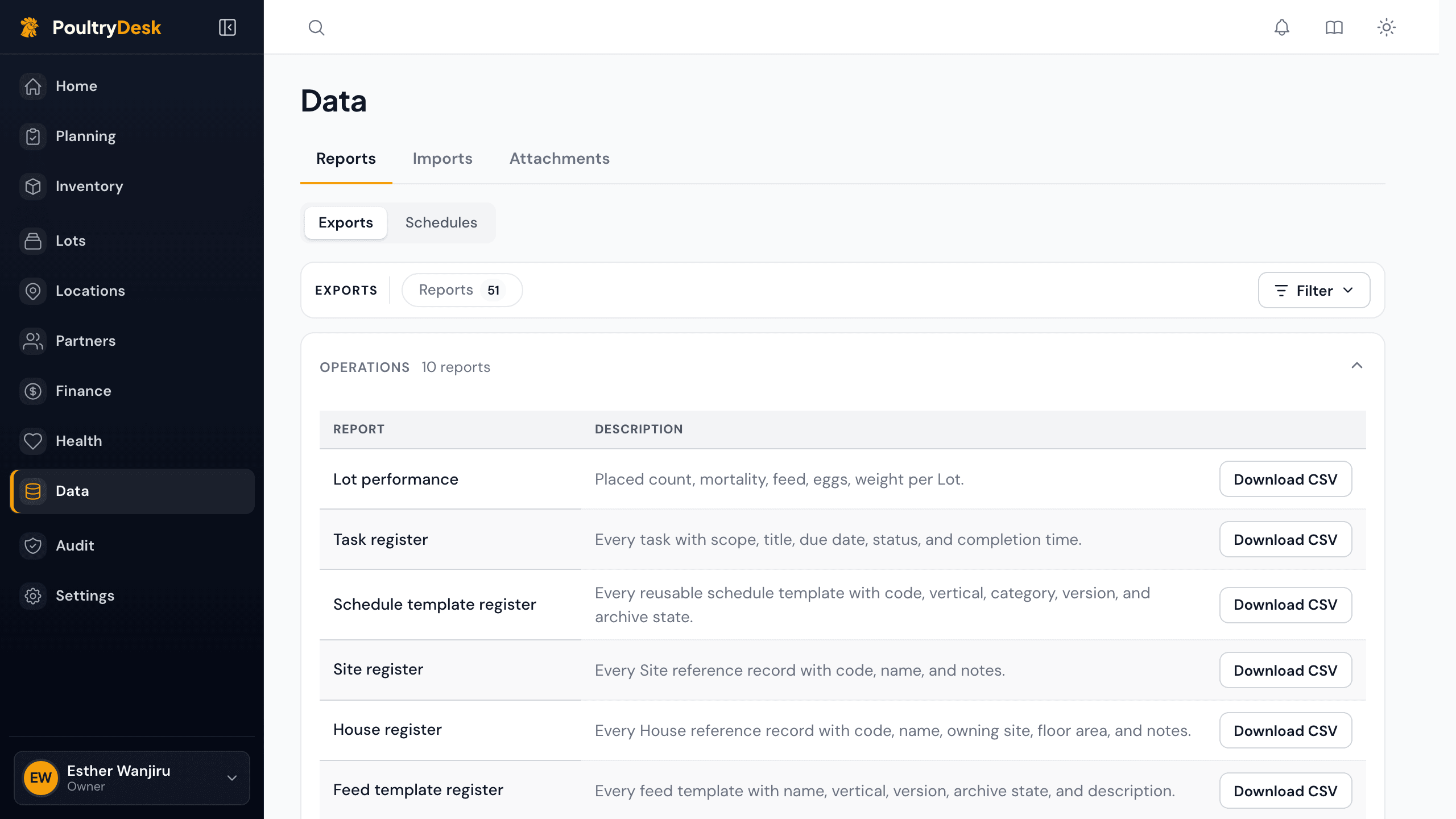This screenshot has height=819, width=1456.
Task: Open Inventory box icon
Action: [x=33, y=187]
